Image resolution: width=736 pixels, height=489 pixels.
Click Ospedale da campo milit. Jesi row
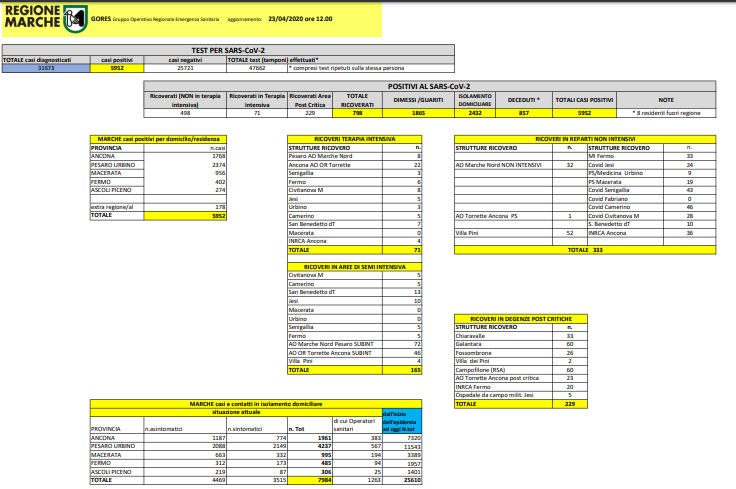pos(521,395)
